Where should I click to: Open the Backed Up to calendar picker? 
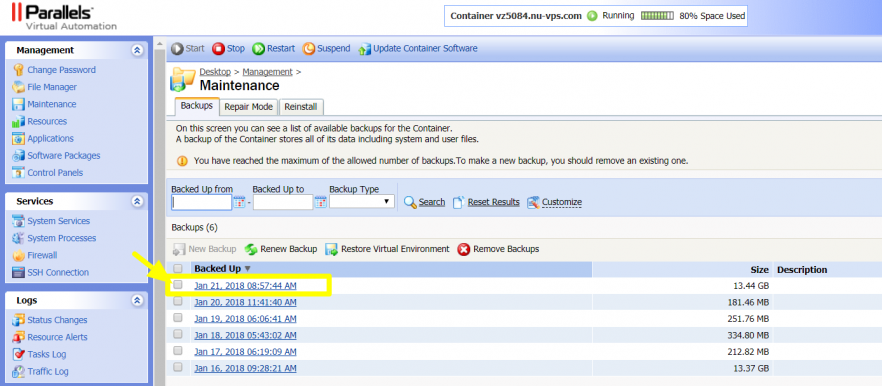[321, 203]
